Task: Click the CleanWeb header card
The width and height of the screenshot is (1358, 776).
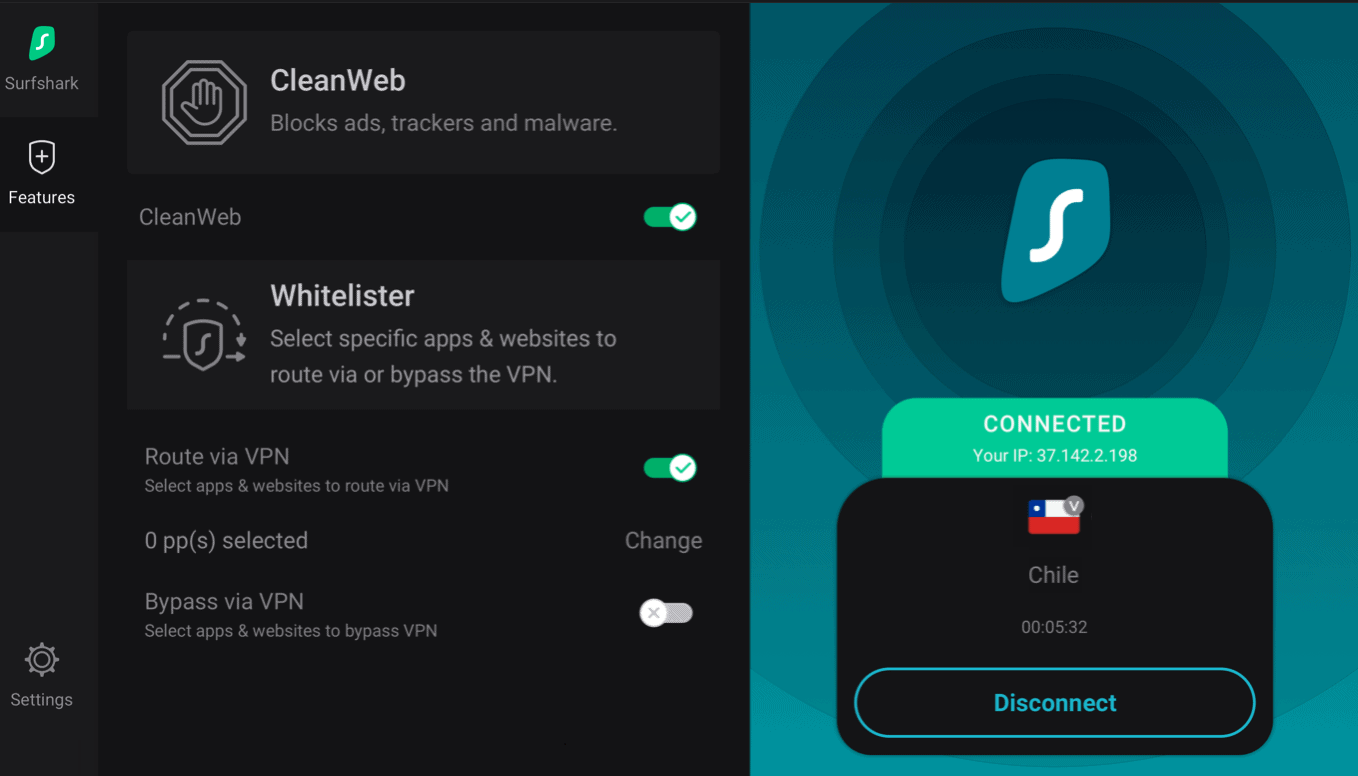Action: (x=423, y=102)
